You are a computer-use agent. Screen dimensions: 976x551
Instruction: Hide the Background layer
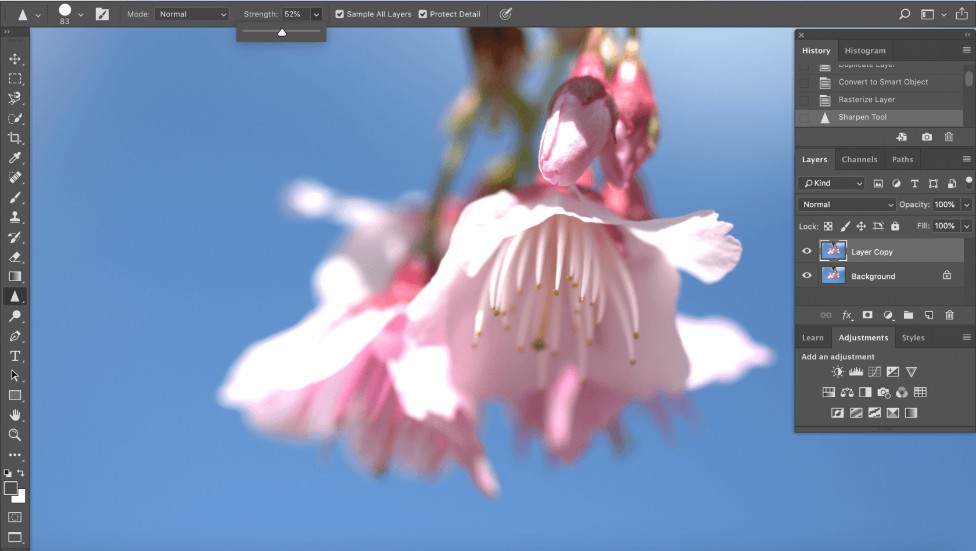[807, 275]
